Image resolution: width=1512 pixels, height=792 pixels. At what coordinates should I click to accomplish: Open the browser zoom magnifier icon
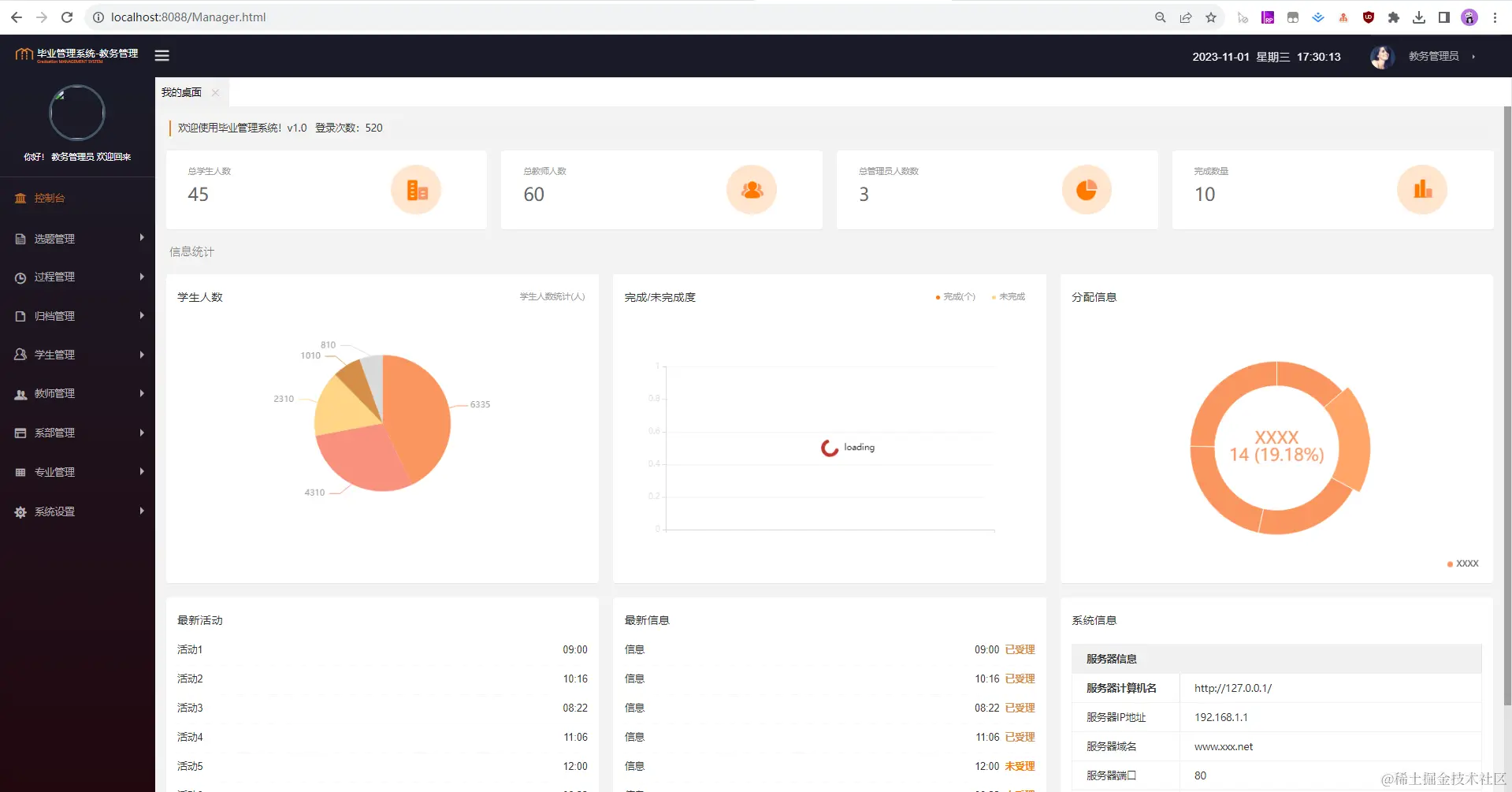coord(1161,17)
